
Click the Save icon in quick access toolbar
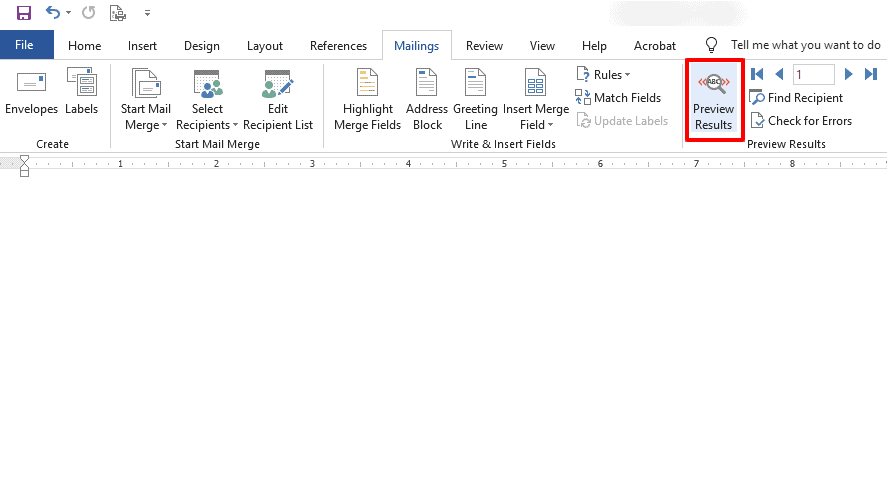(23, 12)
